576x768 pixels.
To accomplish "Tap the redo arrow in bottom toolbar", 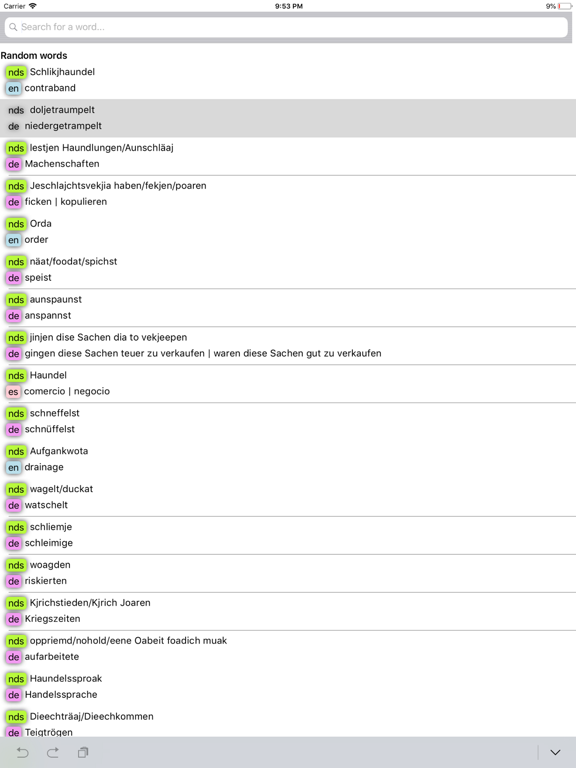I will click(x=52, y=752).
